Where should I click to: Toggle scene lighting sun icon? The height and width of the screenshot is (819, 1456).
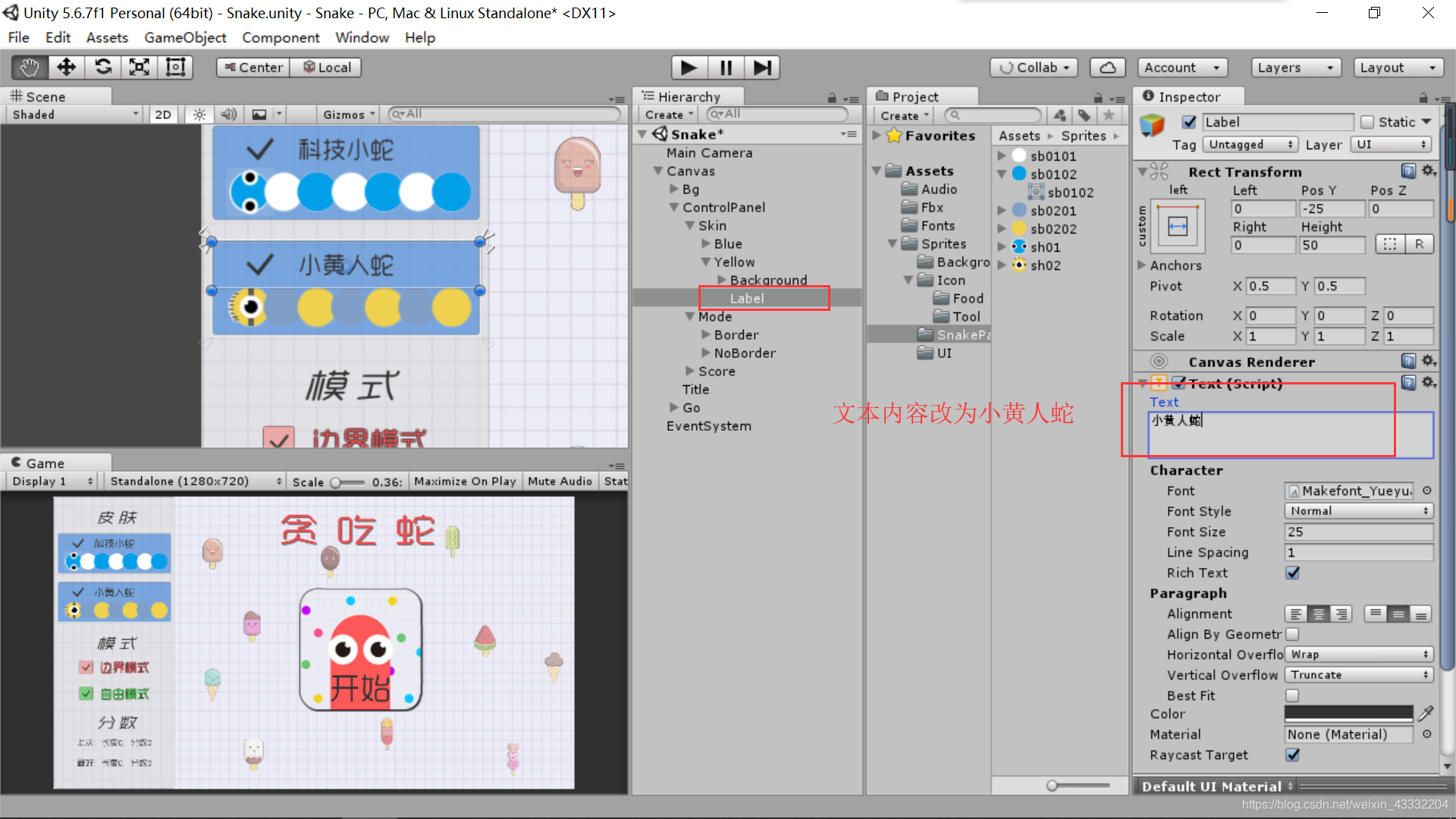[x=199, y=115]
